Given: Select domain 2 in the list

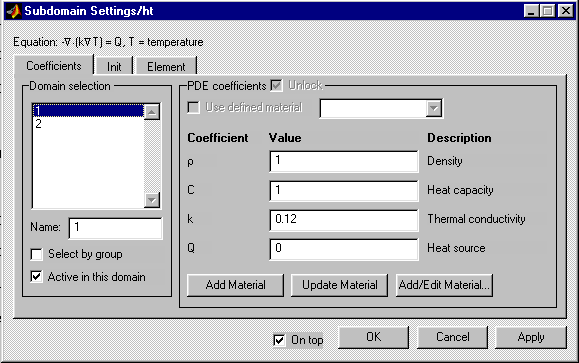Looking at the screenshot, I should (88, 124).
